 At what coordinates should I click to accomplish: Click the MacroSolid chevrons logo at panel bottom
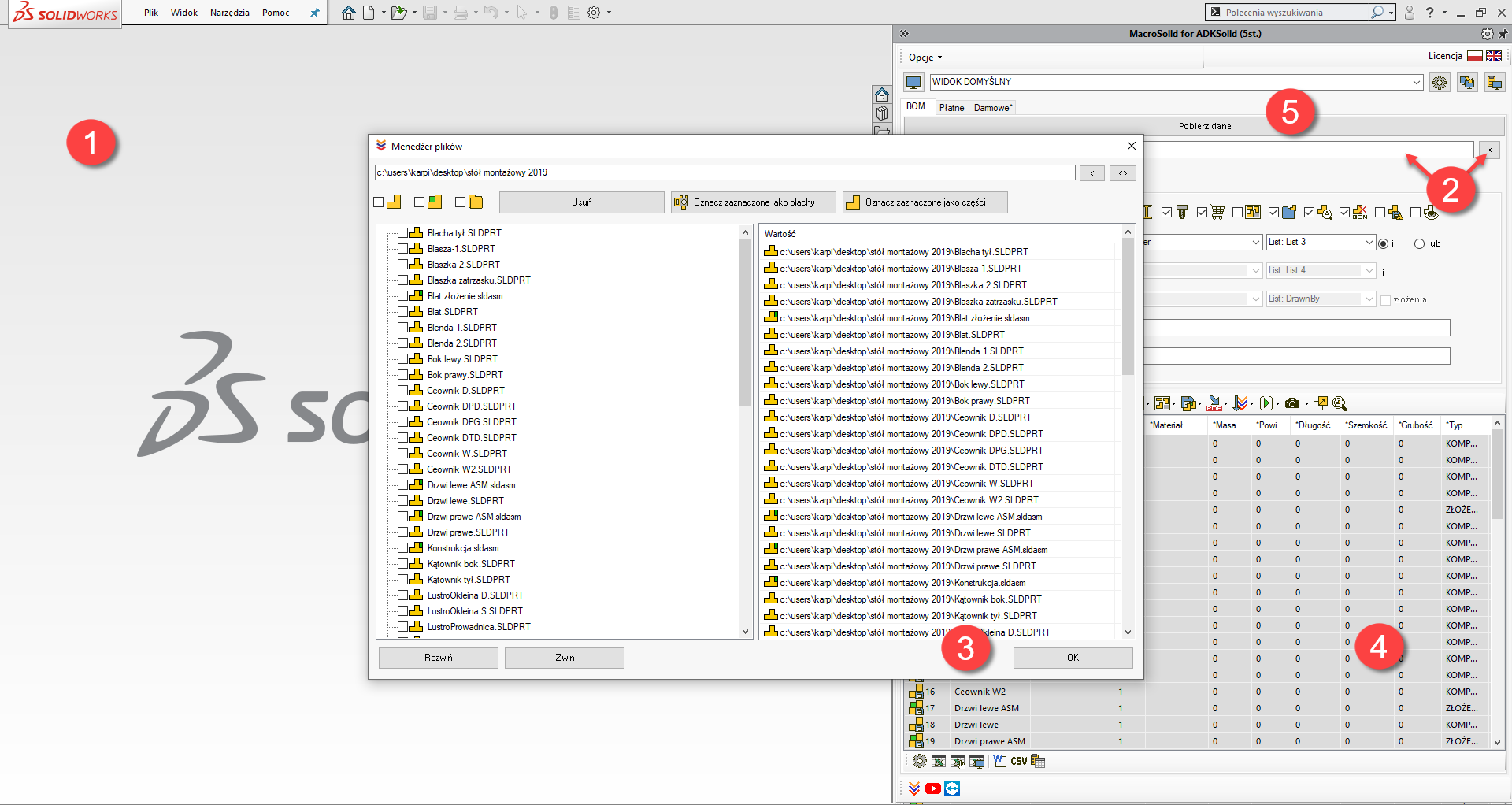point(913,788)
